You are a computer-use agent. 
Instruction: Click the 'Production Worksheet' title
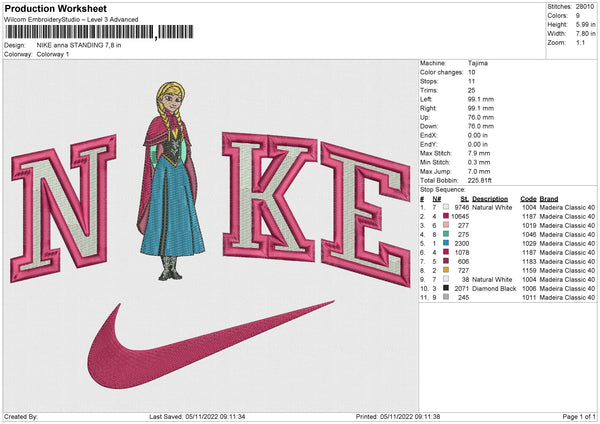tap(55, 8)
